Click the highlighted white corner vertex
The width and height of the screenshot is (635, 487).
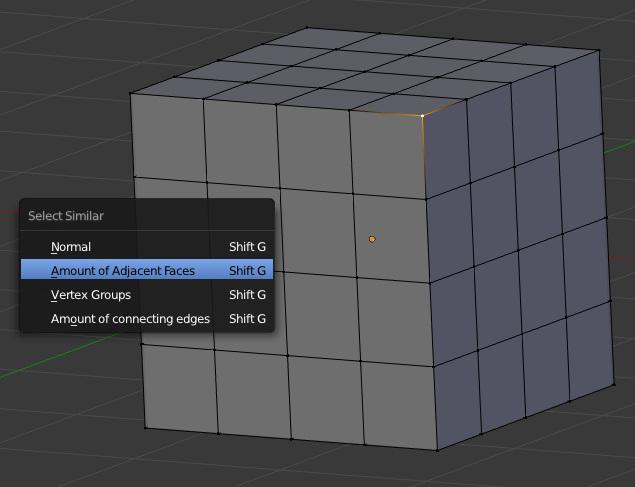coord(422,116)
